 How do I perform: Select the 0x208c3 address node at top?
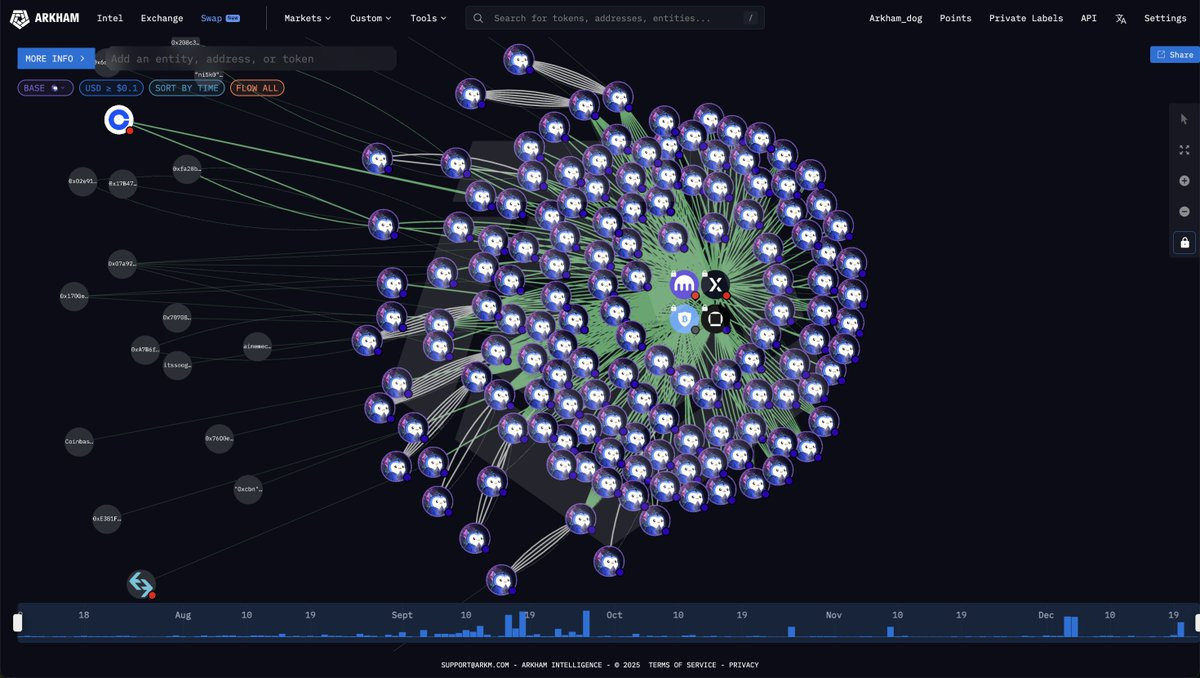185,43
